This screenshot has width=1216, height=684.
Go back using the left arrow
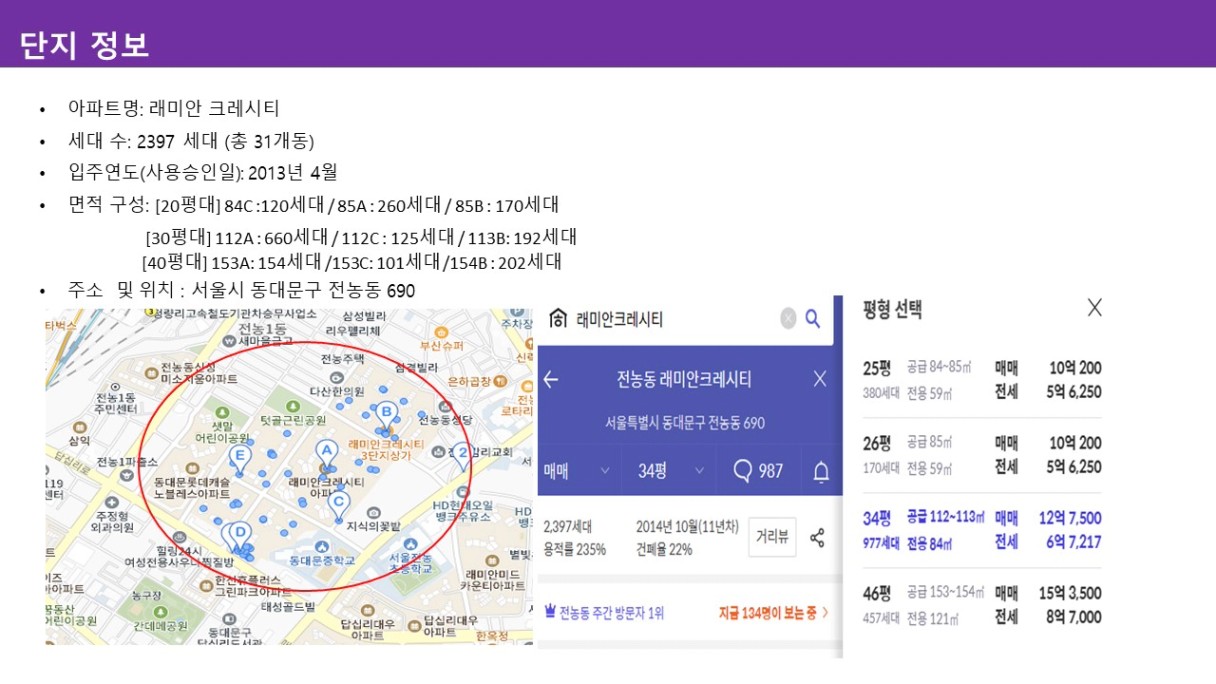[550, 379]
